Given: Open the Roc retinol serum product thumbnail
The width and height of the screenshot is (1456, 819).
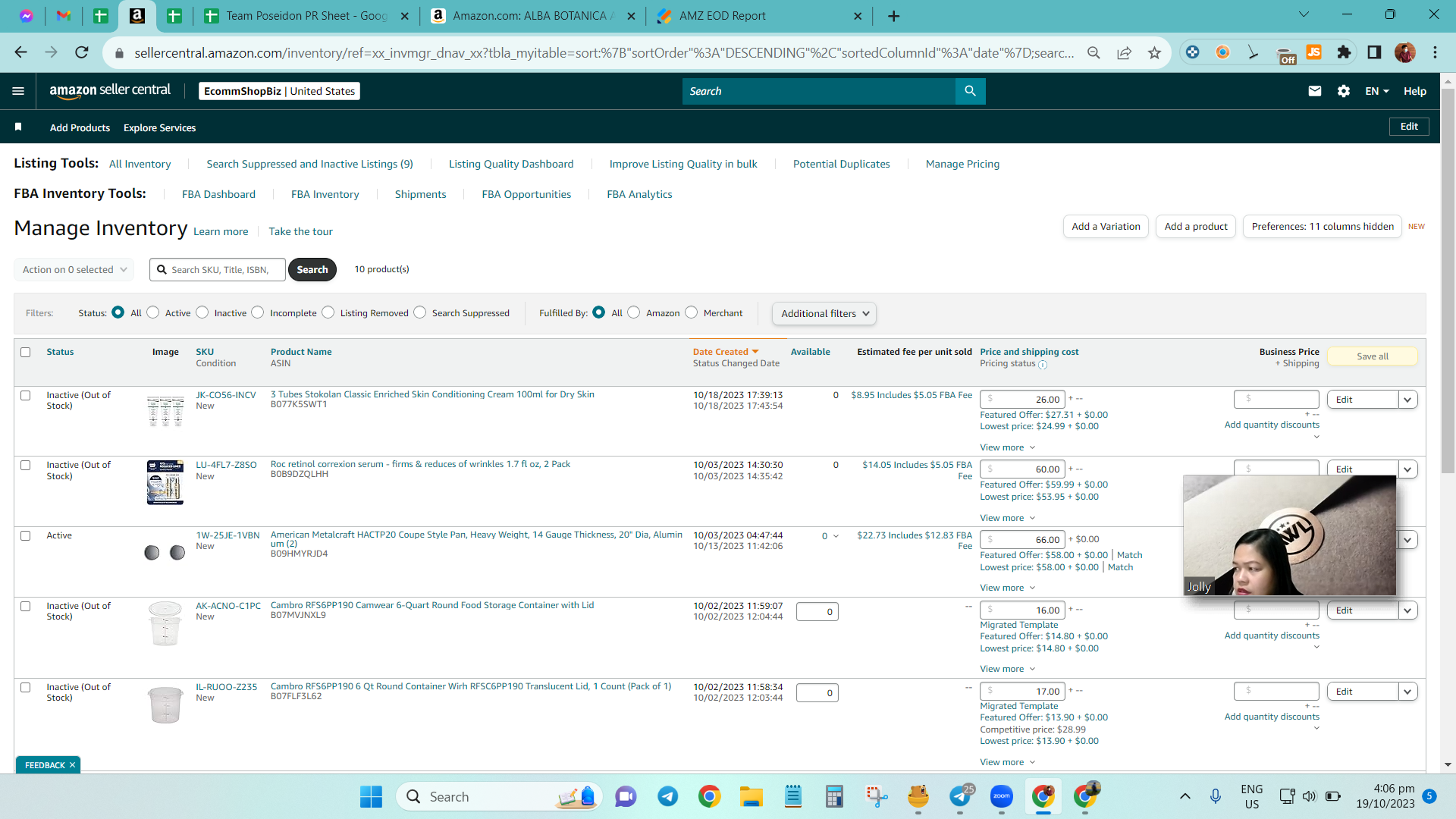Looking at the screenshot, I should (165, 482).
